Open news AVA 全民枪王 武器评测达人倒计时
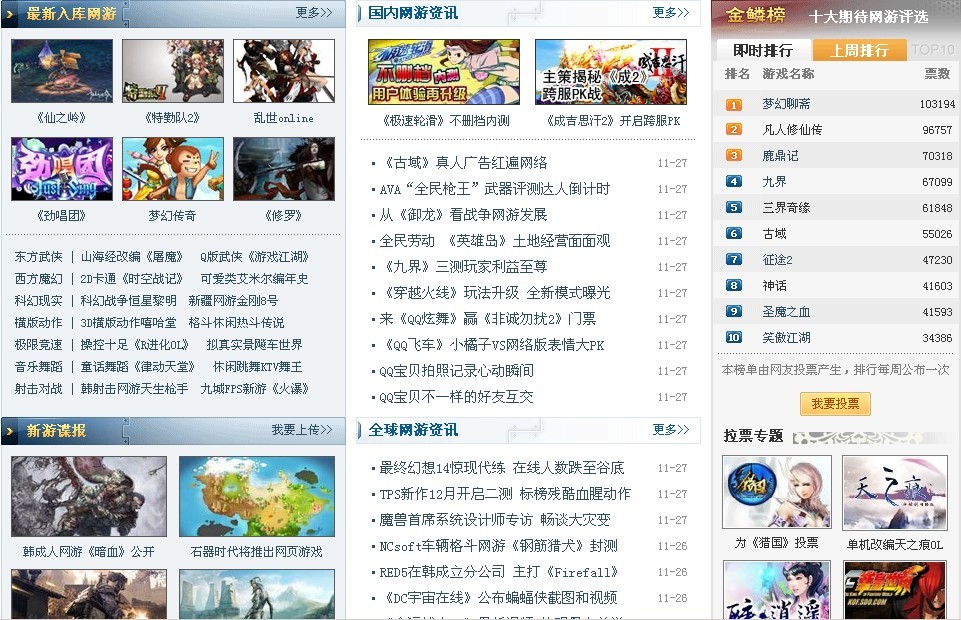 coord(495,189)
